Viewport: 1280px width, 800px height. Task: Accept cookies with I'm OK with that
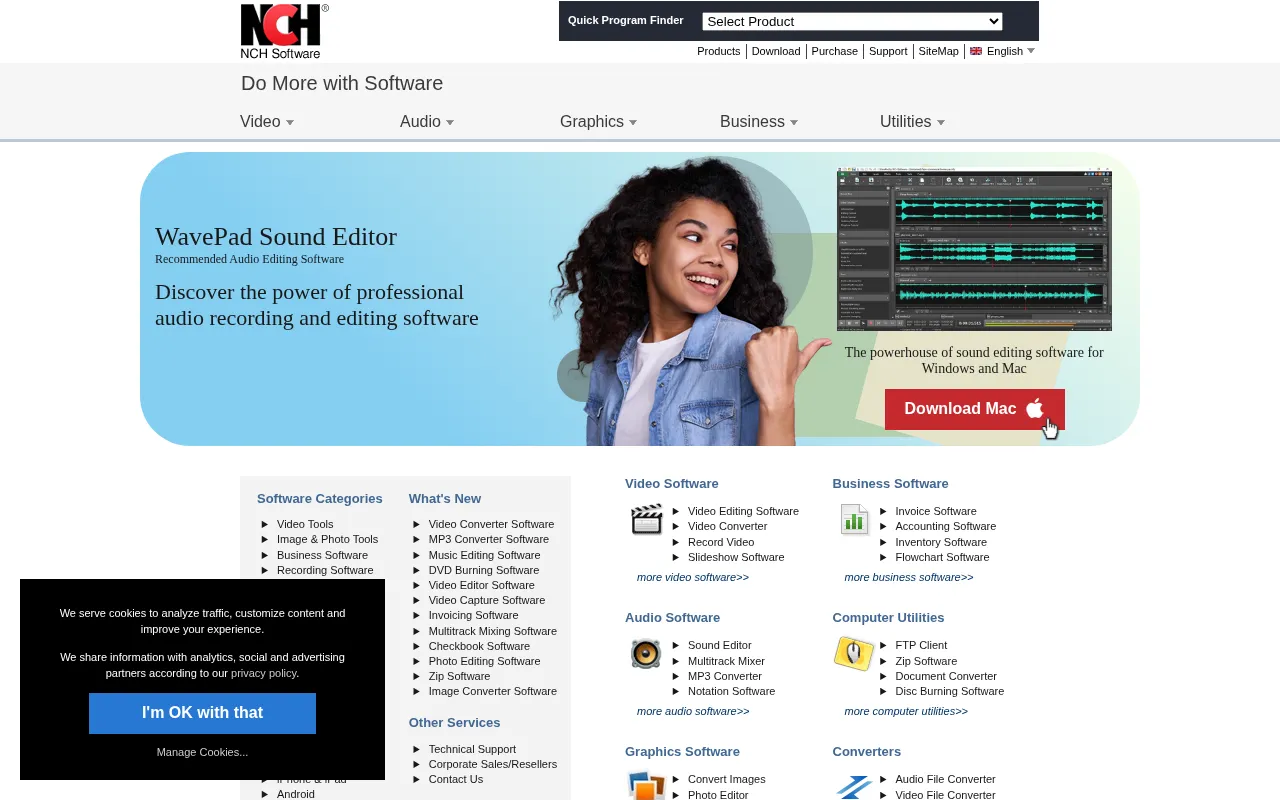click(202, 713)
